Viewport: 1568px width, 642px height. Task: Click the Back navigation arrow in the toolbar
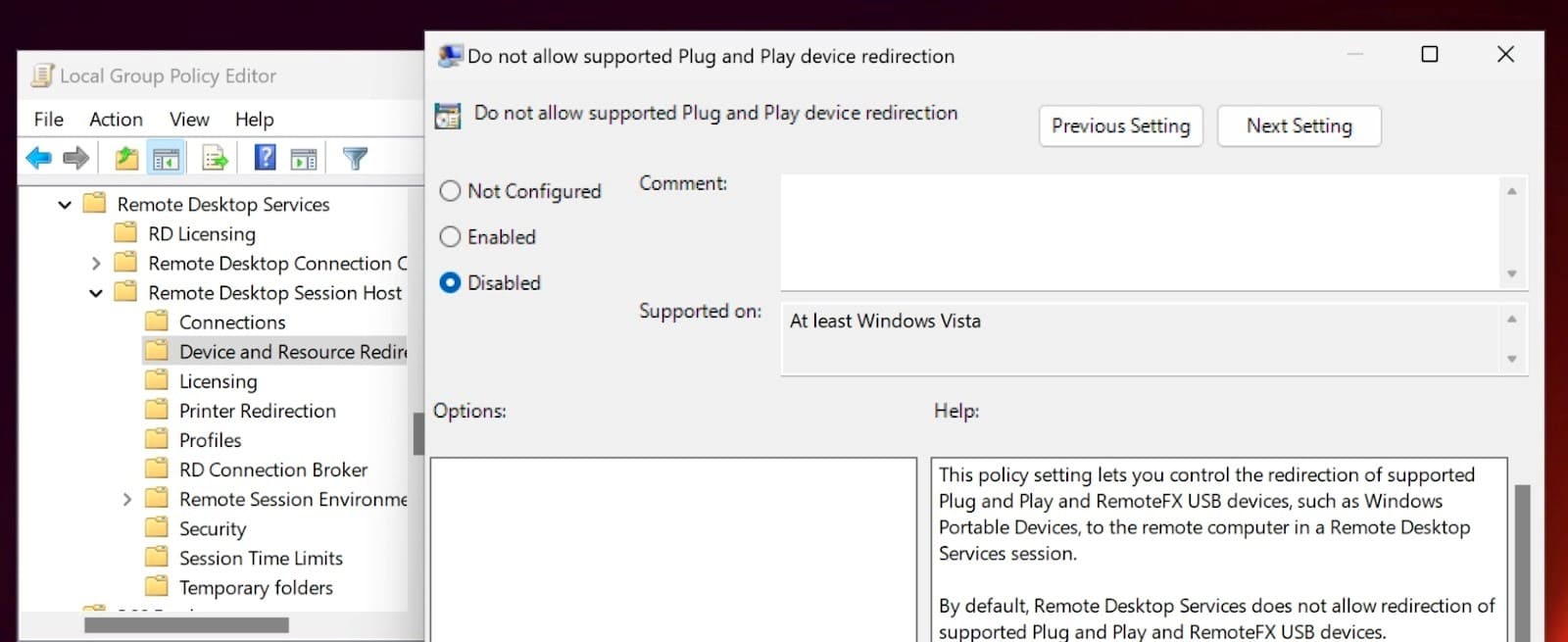(39, 157)
